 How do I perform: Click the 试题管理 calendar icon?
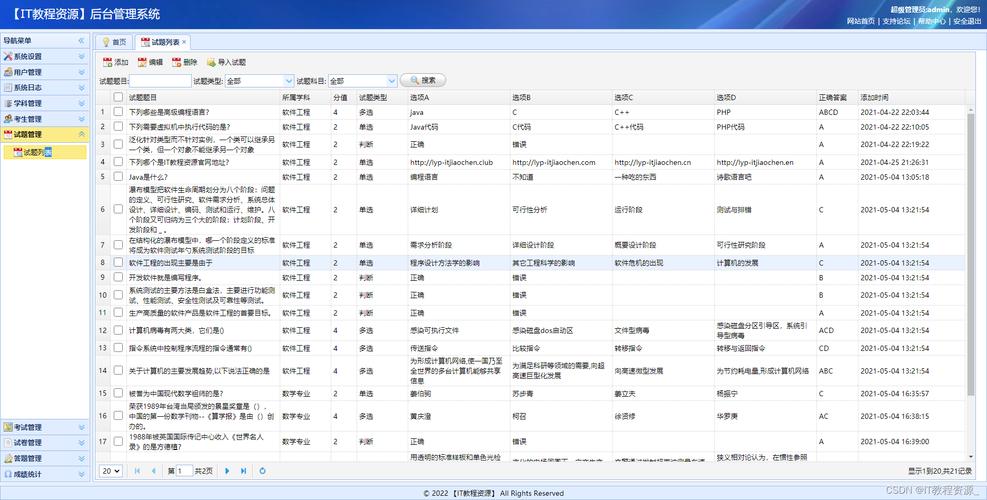8,134
